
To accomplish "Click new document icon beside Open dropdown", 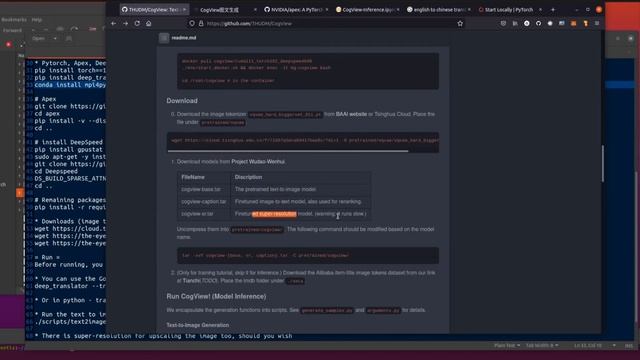I will tap(69, 38).
